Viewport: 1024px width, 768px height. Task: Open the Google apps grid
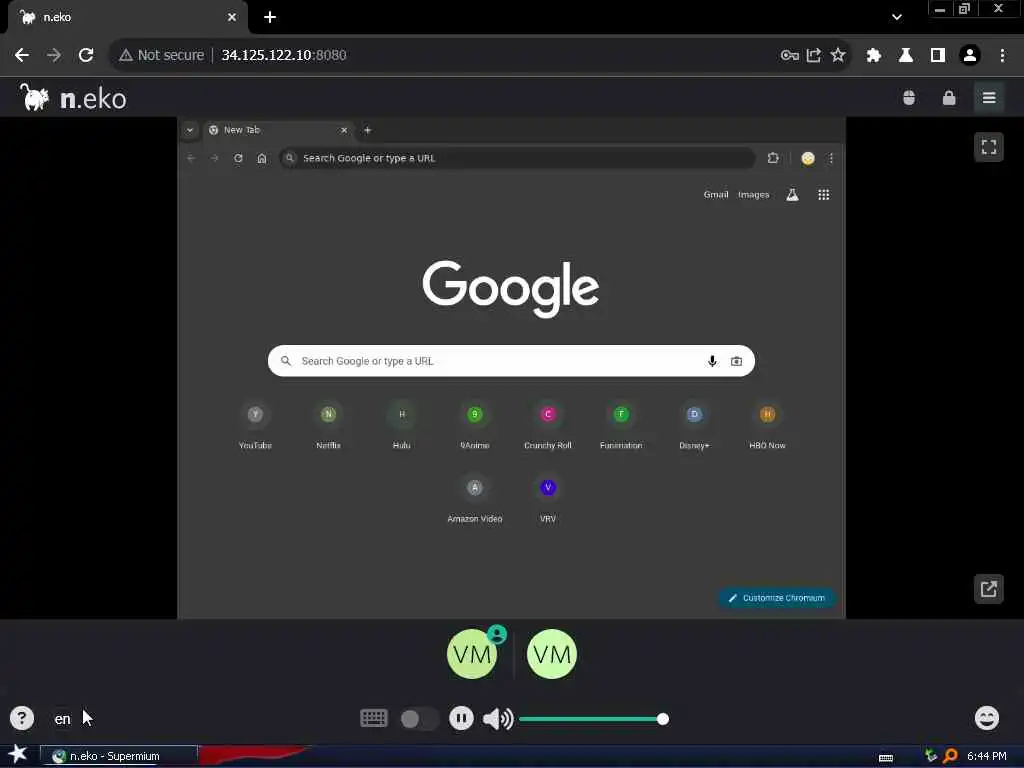point(824,195)
